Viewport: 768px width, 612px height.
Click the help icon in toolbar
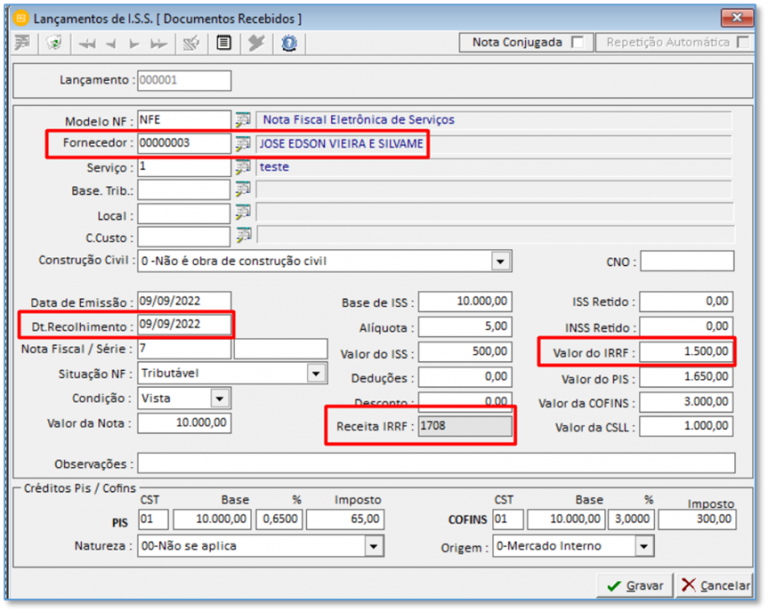tap(289, 43)
